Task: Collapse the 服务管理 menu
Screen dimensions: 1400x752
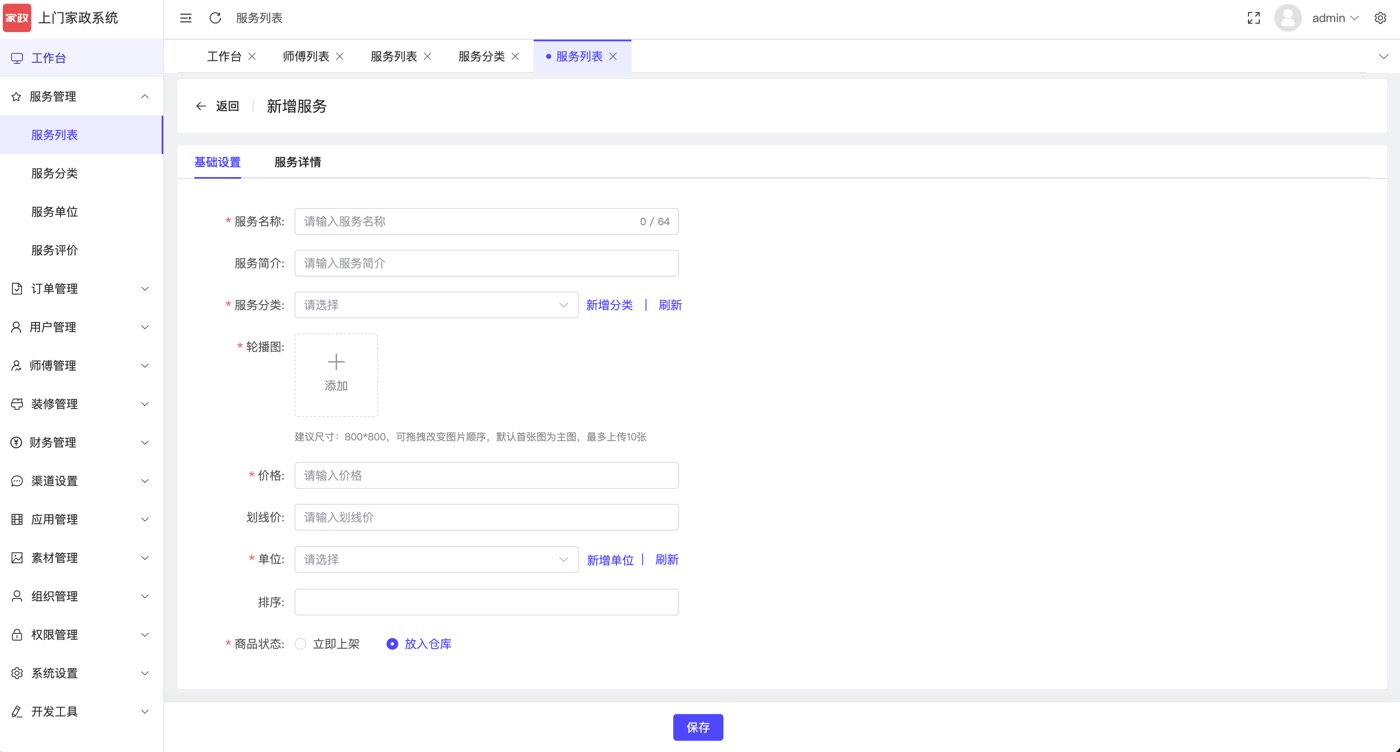Action: 81,97
